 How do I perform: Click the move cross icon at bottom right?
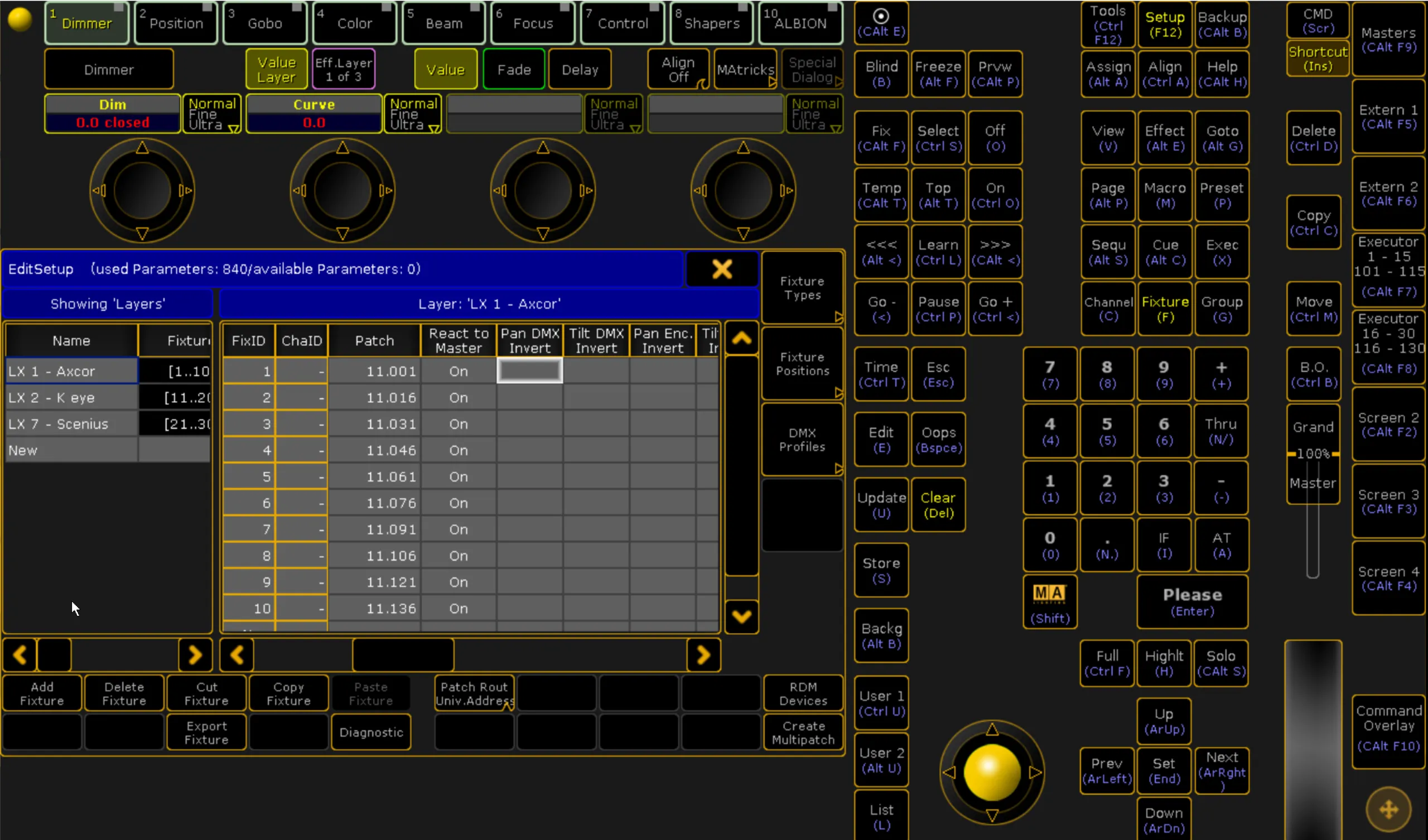pos(1388,809)
